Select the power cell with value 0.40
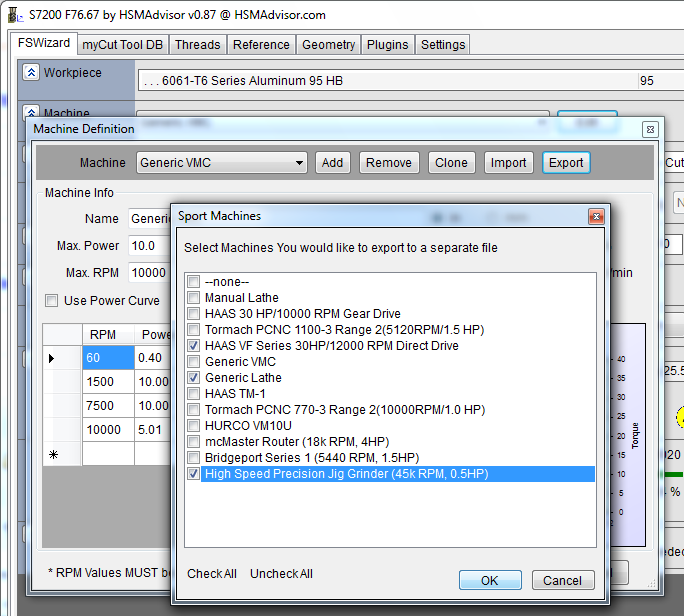 click(153, 358)
